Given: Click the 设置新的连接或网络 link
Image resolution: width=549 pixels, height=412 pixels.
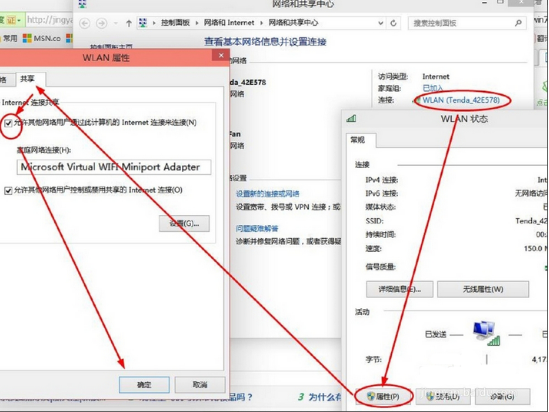Looking at the screenshot, I should pos(267,194).
